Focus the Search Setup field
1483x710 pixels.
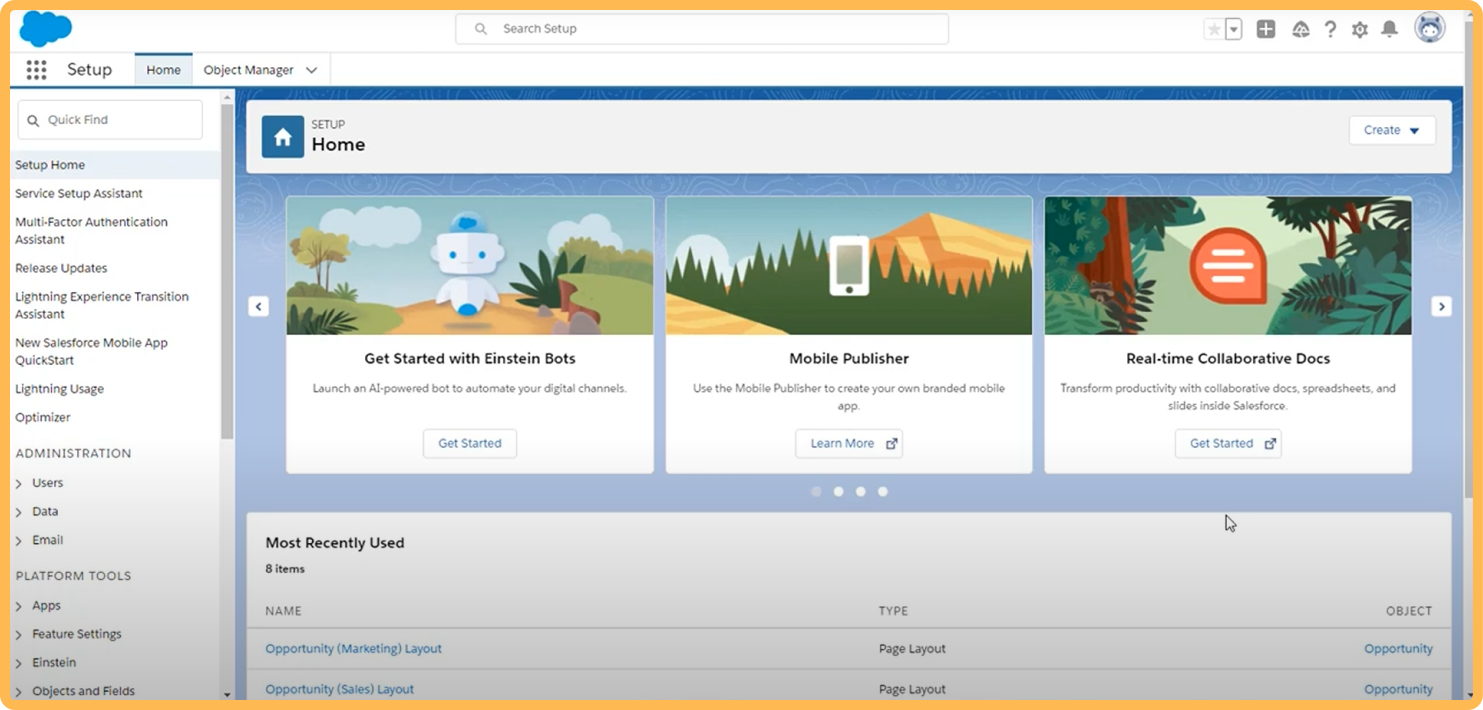point(702,29)
